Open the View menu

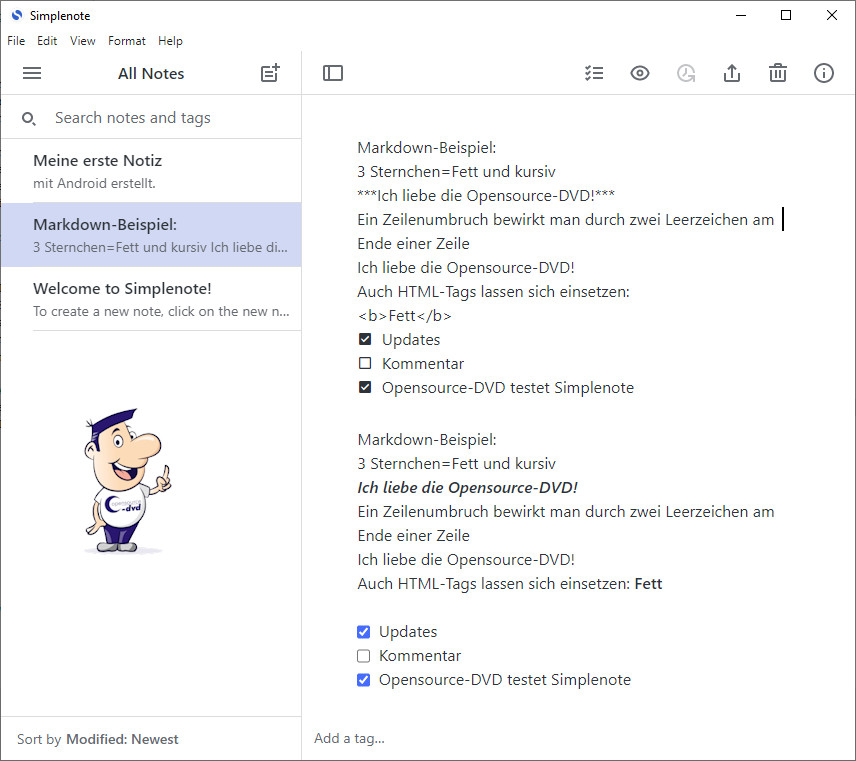point(83,41)
